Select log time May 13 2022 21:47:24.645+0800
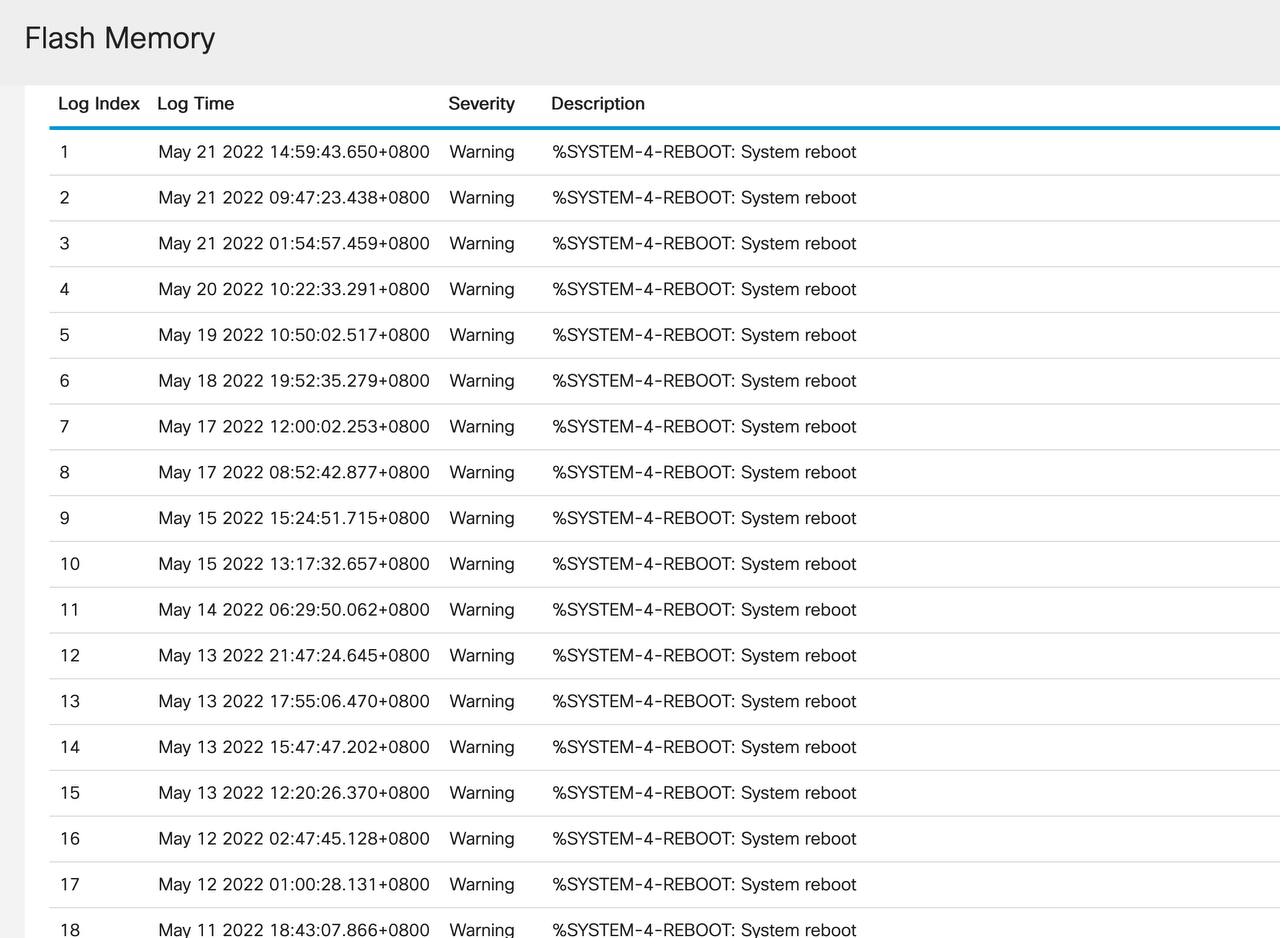 pyautogui.click(x=294, y=656)
